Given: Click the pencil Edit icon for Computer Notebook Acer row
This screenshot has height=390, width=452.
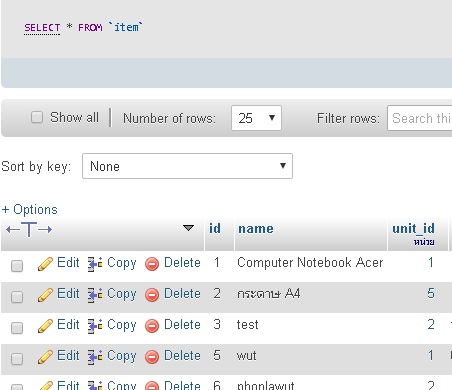Looking at the screenshot, I should pos(45,264).
